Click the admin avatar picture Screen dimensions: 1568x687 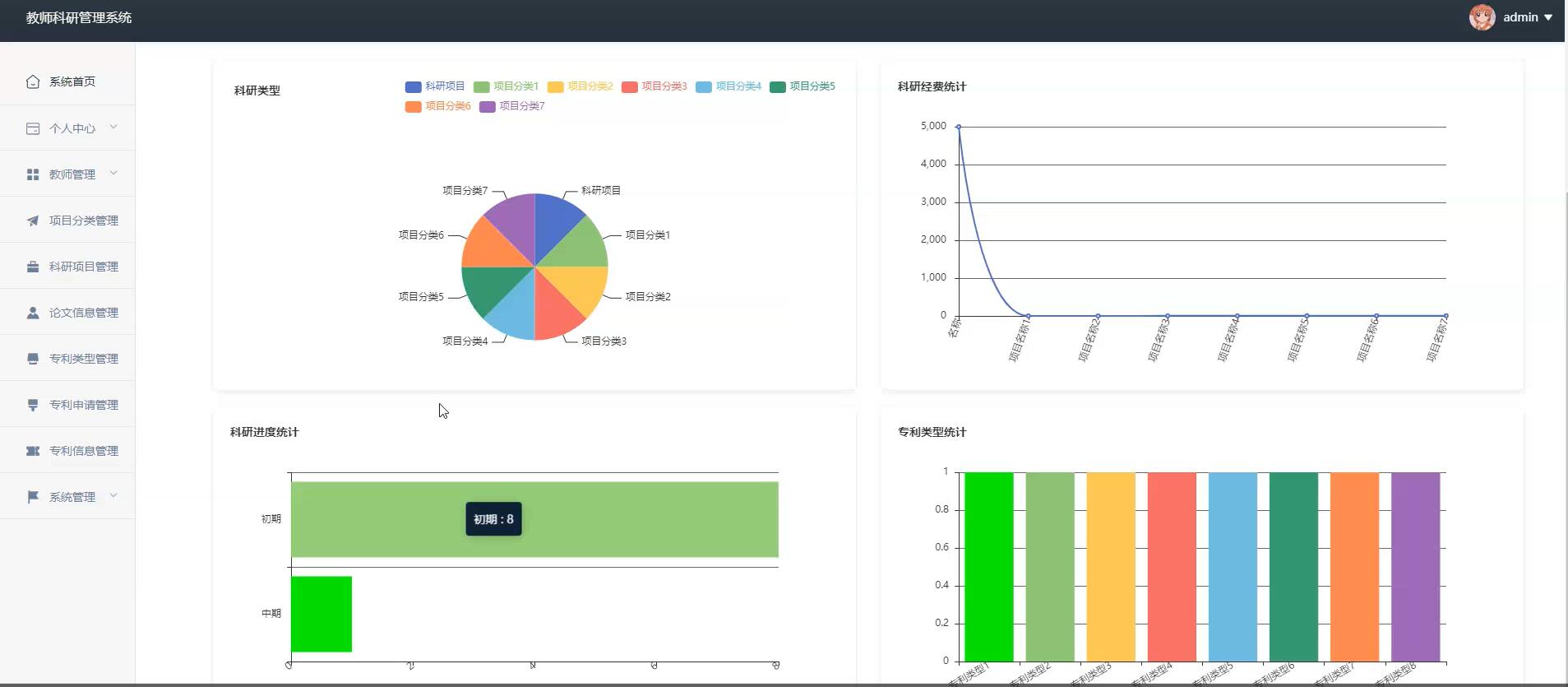tap(1482, 17)
